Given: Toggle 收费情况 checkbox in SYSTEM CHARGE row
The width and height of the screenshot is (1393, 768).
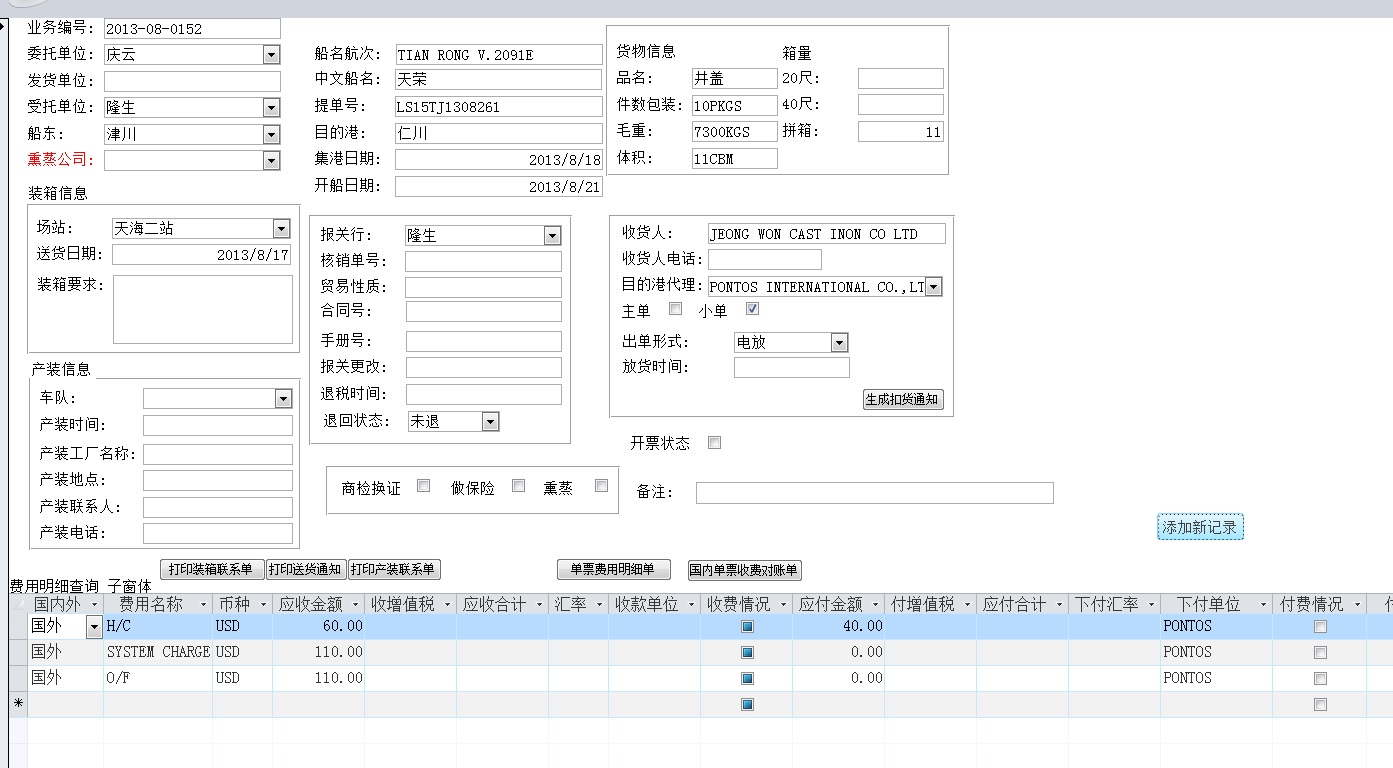Looking at the screenshot, I should pos(747,652).
